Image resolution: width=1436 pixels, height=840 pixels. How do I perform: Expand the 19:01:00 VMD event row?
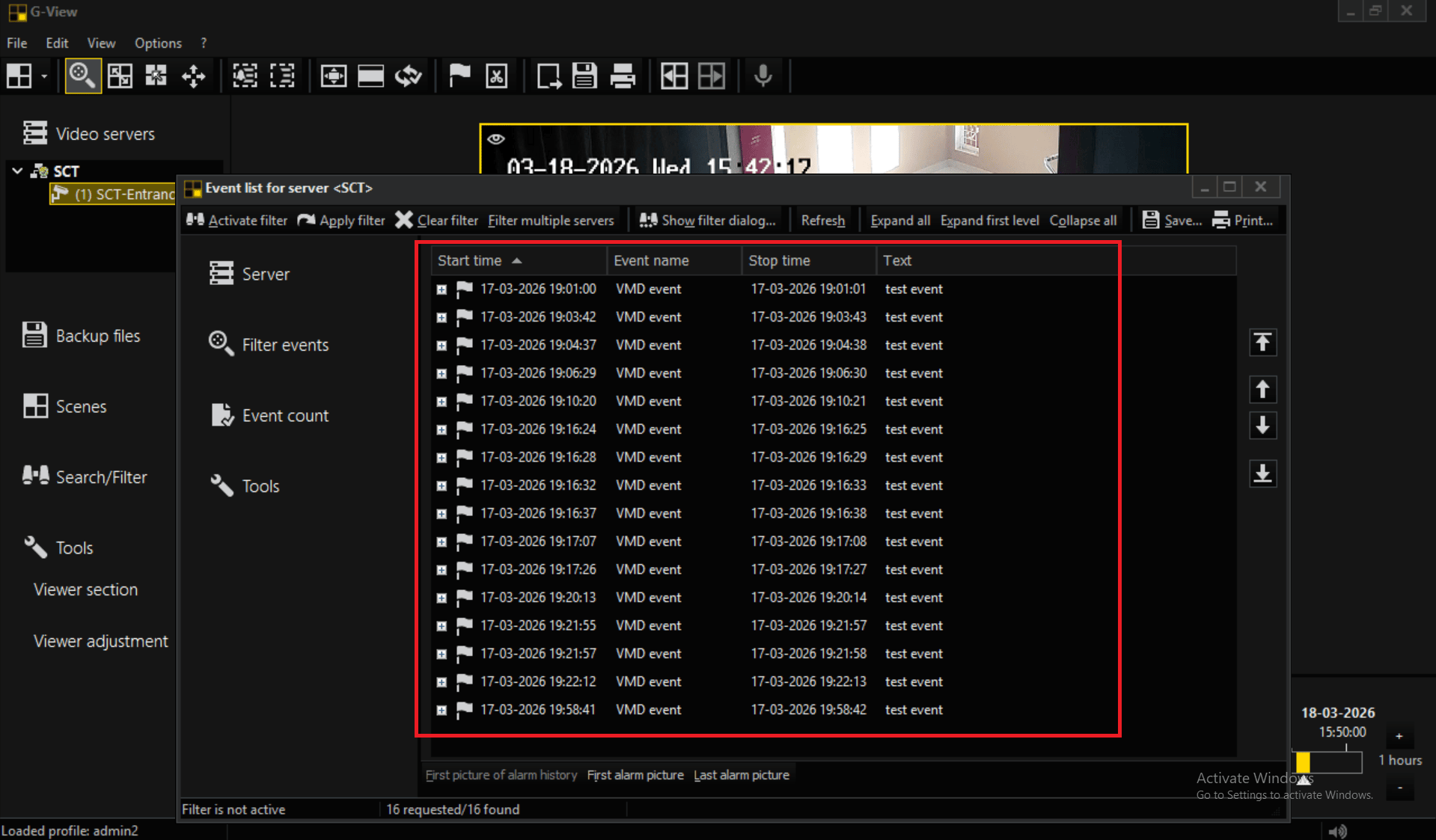click(442, 289)
